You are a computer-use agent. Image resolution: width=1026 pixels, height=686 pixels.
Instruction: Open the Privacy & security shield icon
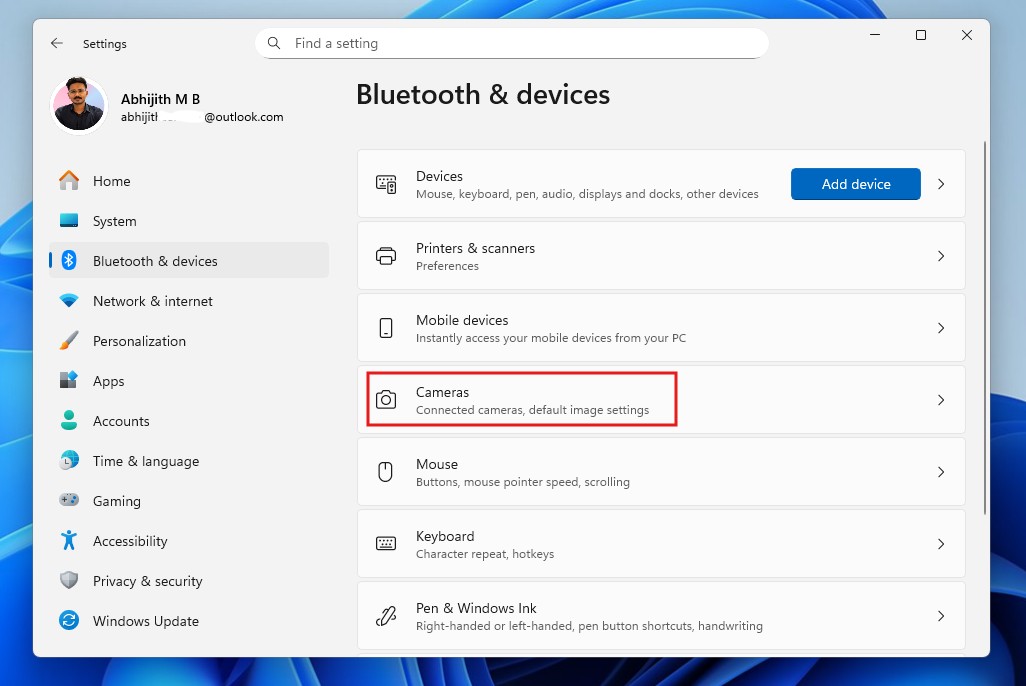pos(68,580)
